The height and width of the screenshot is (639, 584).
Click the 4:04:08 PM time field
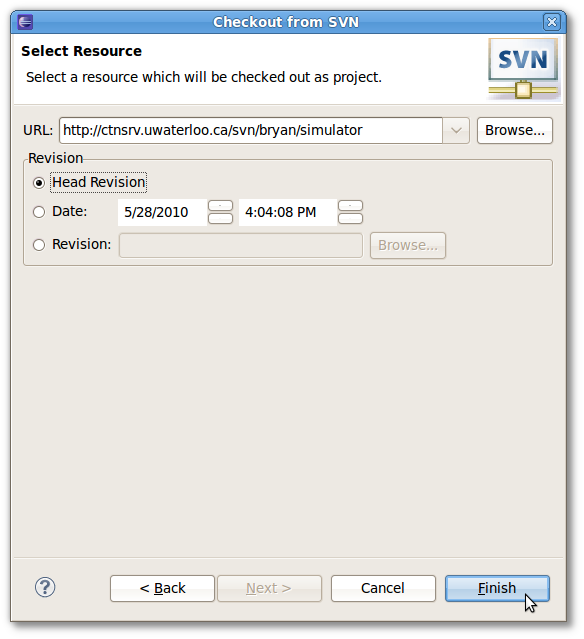(x=288, y=212)
